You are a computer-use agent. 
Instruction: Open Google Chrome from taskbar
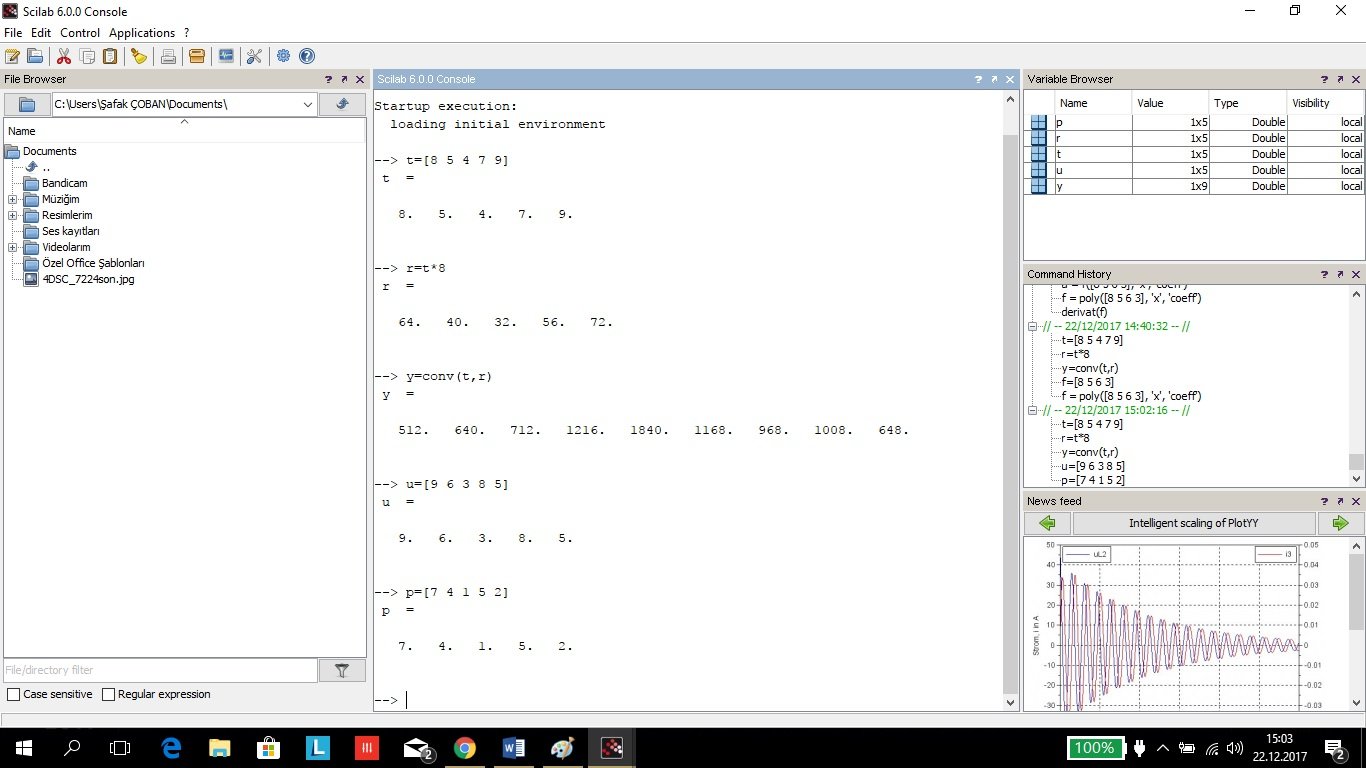464,747
